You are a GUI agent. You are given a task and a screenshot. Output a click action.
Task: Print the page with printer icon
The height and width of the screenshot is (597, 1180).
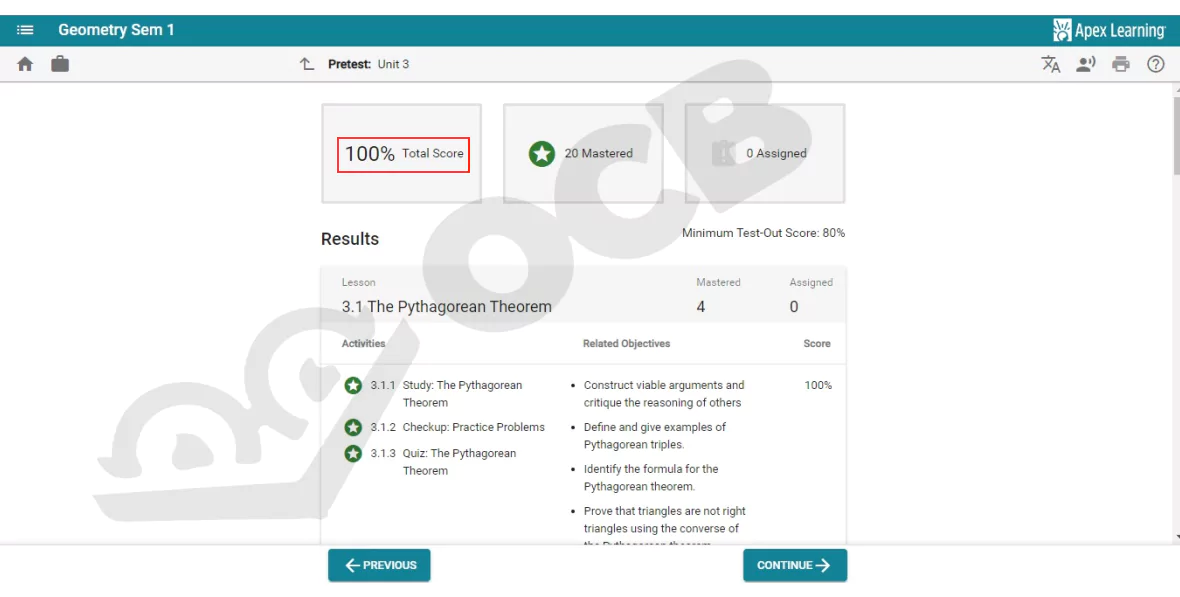1121,64
